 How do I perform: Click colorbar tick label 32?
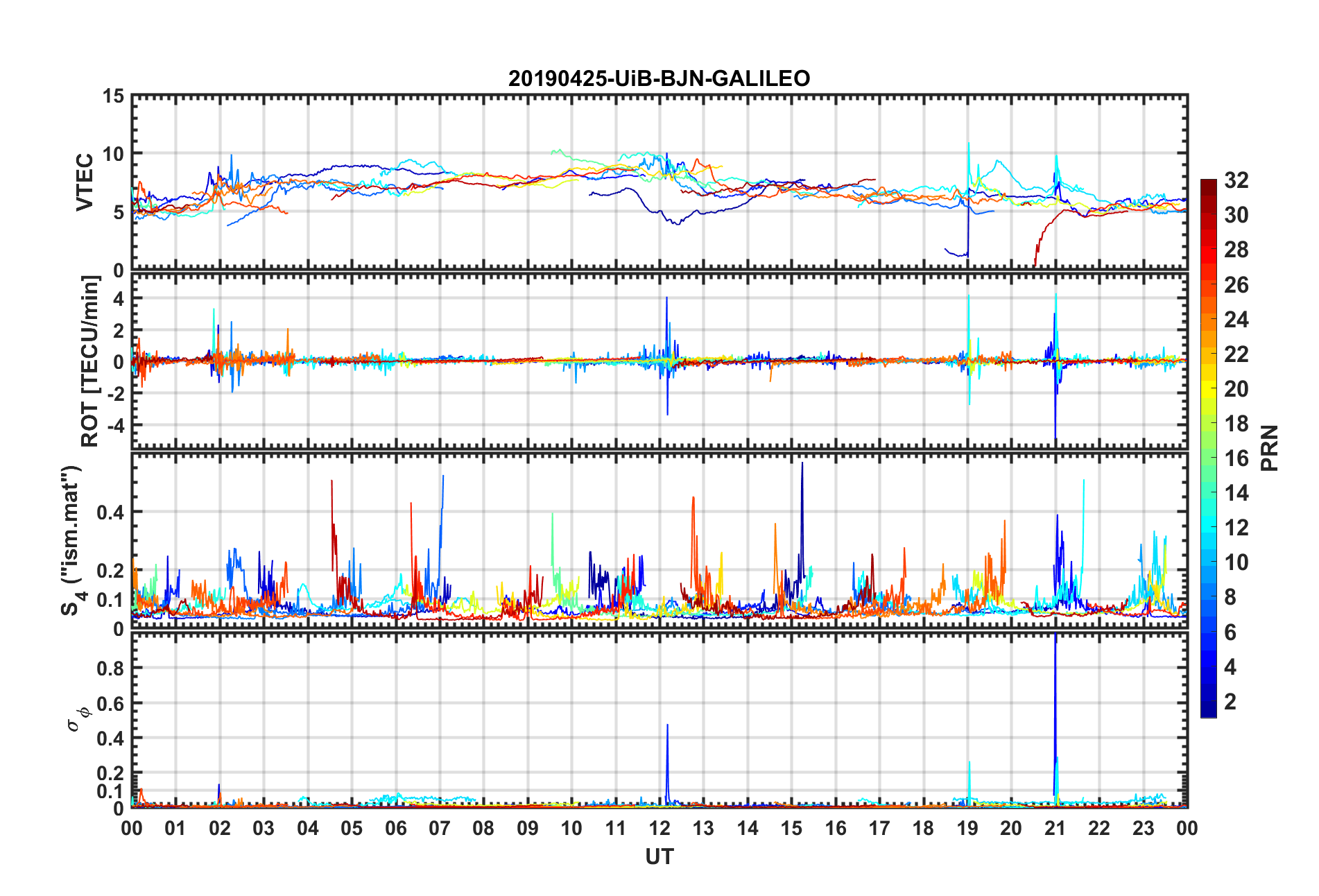[1236, 180]
